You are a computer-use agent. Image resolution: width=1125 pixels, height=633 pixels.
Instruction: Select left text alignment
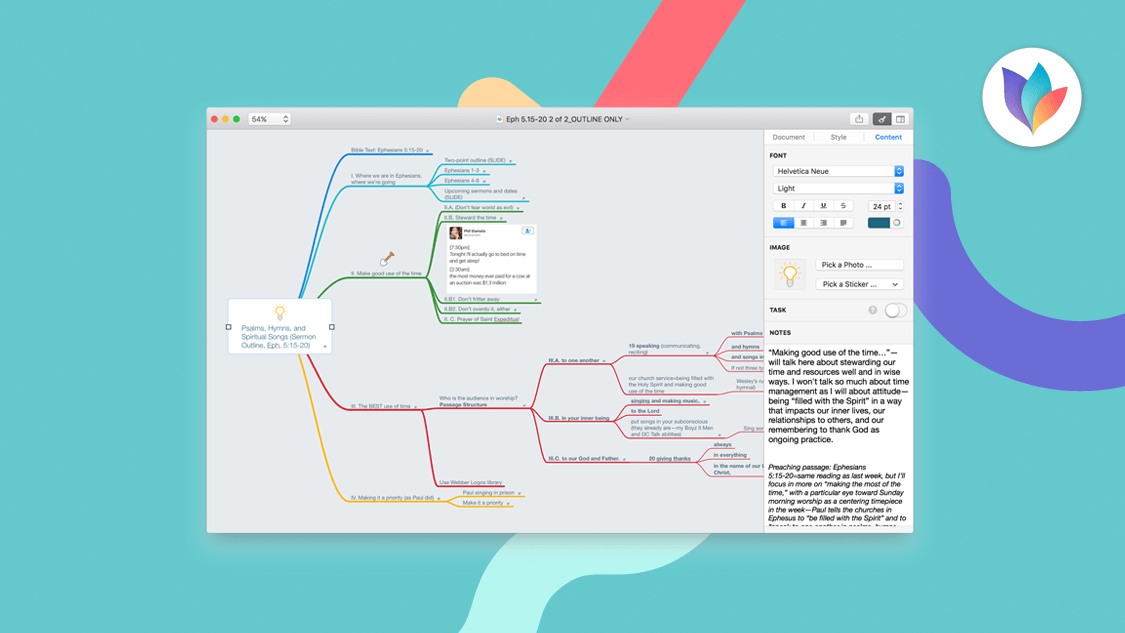click(783, 223)
